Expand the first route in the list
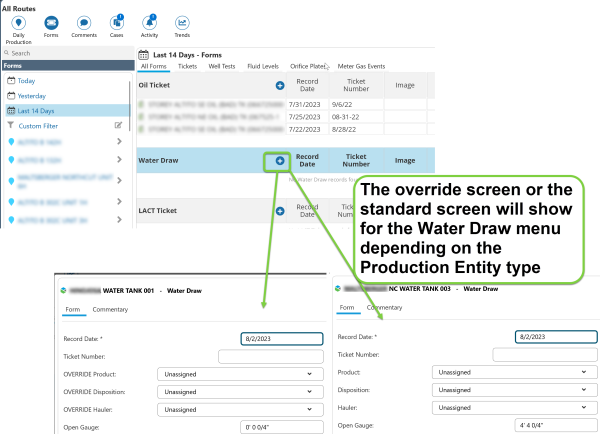The height and width of the screenshot is (434, 600). (119, 144)
